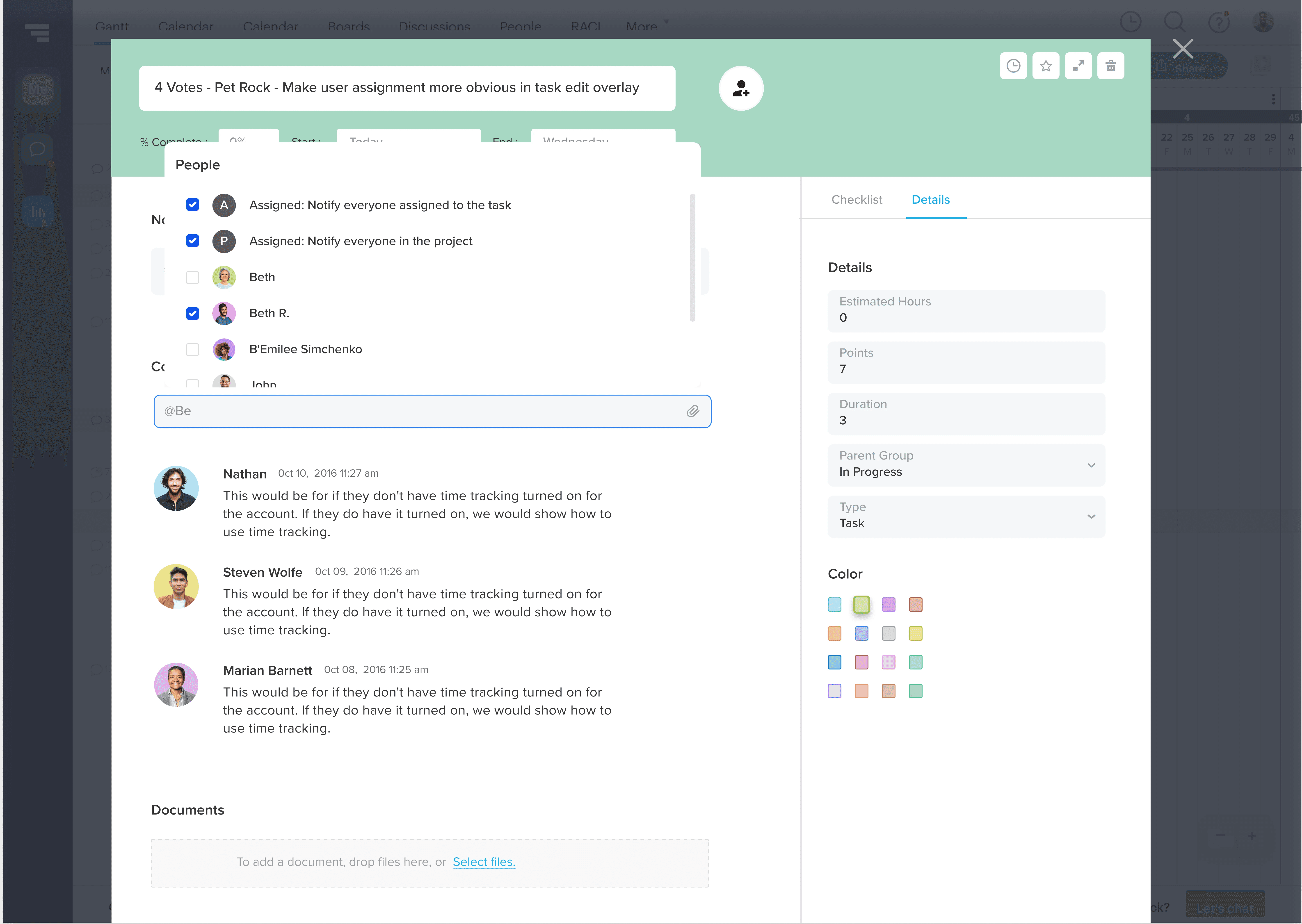Check the box next to Beth

point(192,277)
